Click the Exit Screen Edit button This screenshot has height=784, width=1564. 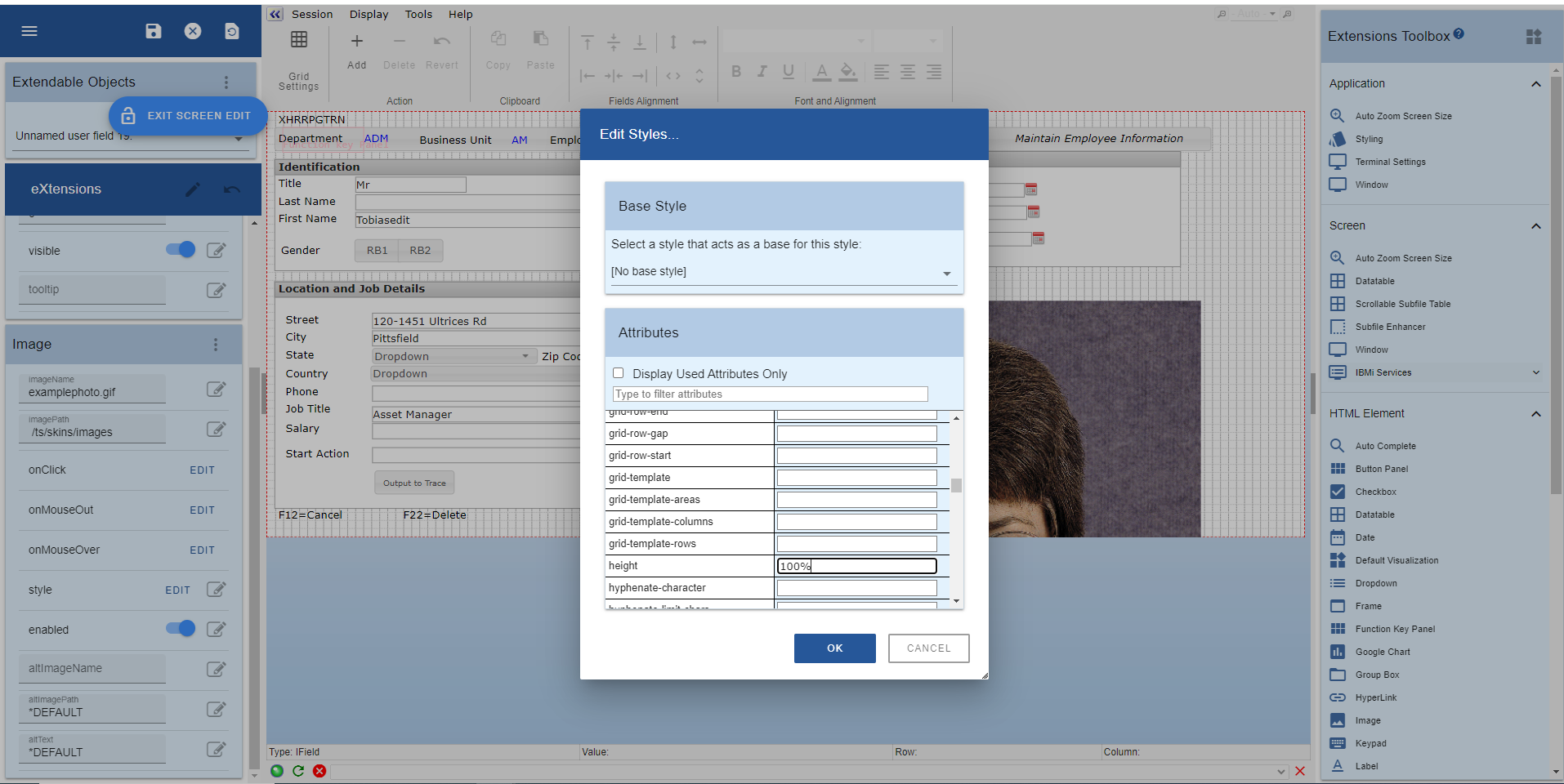[188, 116]
